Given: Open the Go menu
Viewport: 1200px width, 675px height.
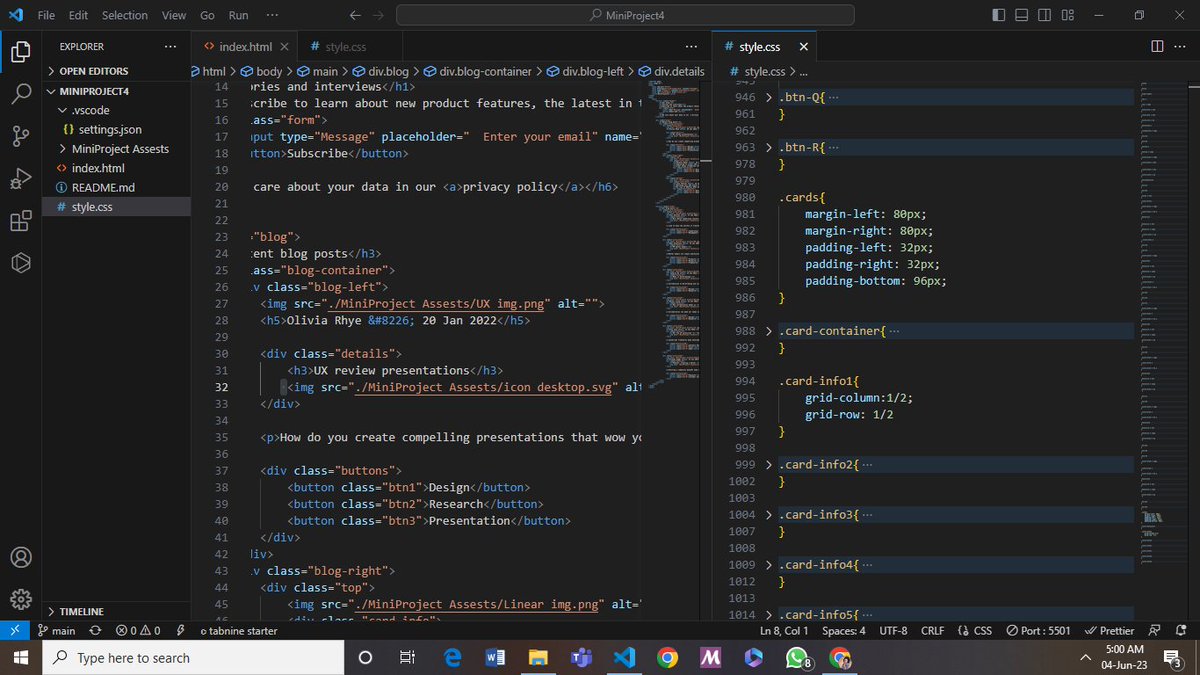Looking at the screenshot, I should [207, 15].
